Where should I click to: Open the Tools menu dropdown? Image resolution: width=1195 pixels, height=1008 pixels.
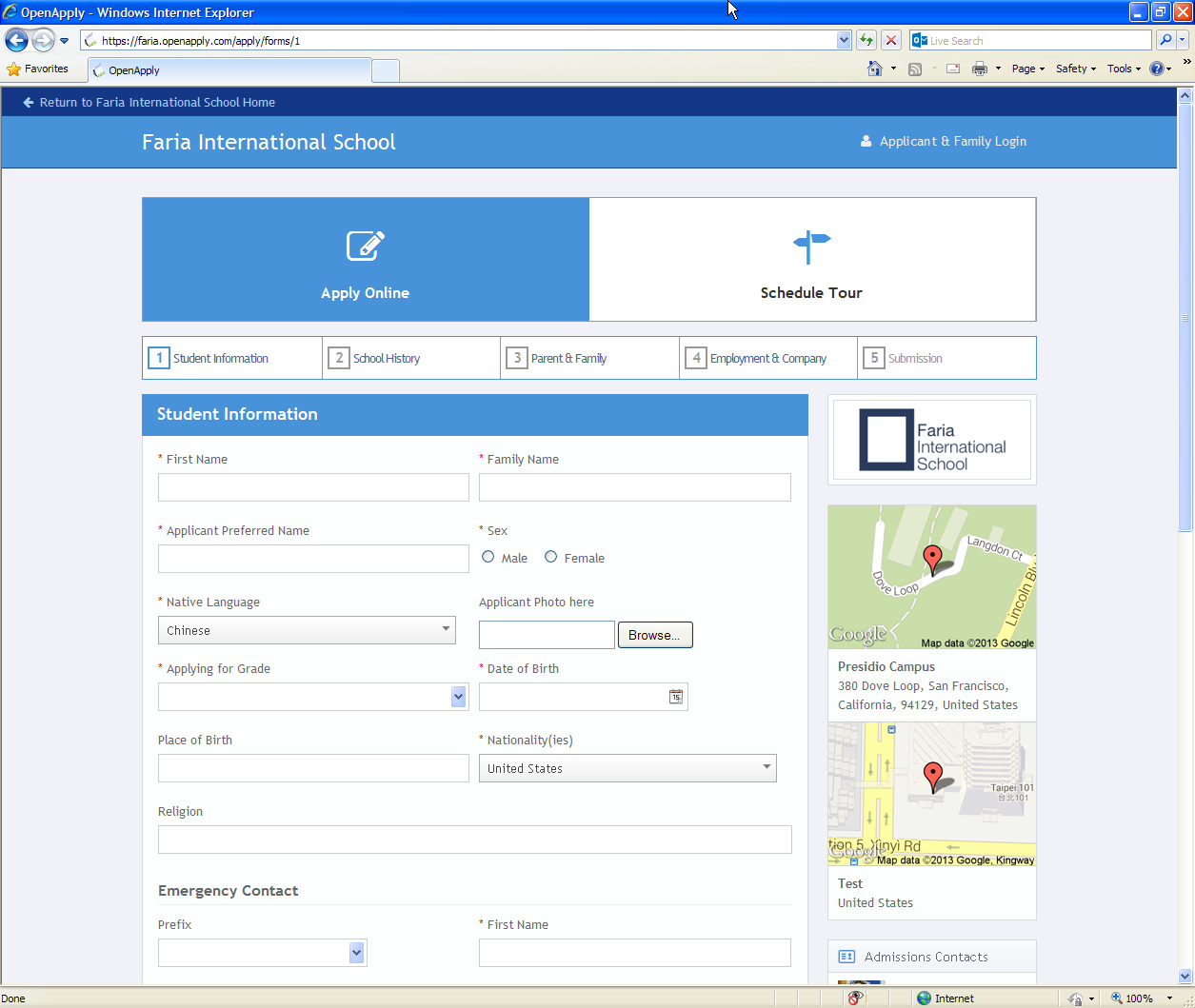[1124, 69]
